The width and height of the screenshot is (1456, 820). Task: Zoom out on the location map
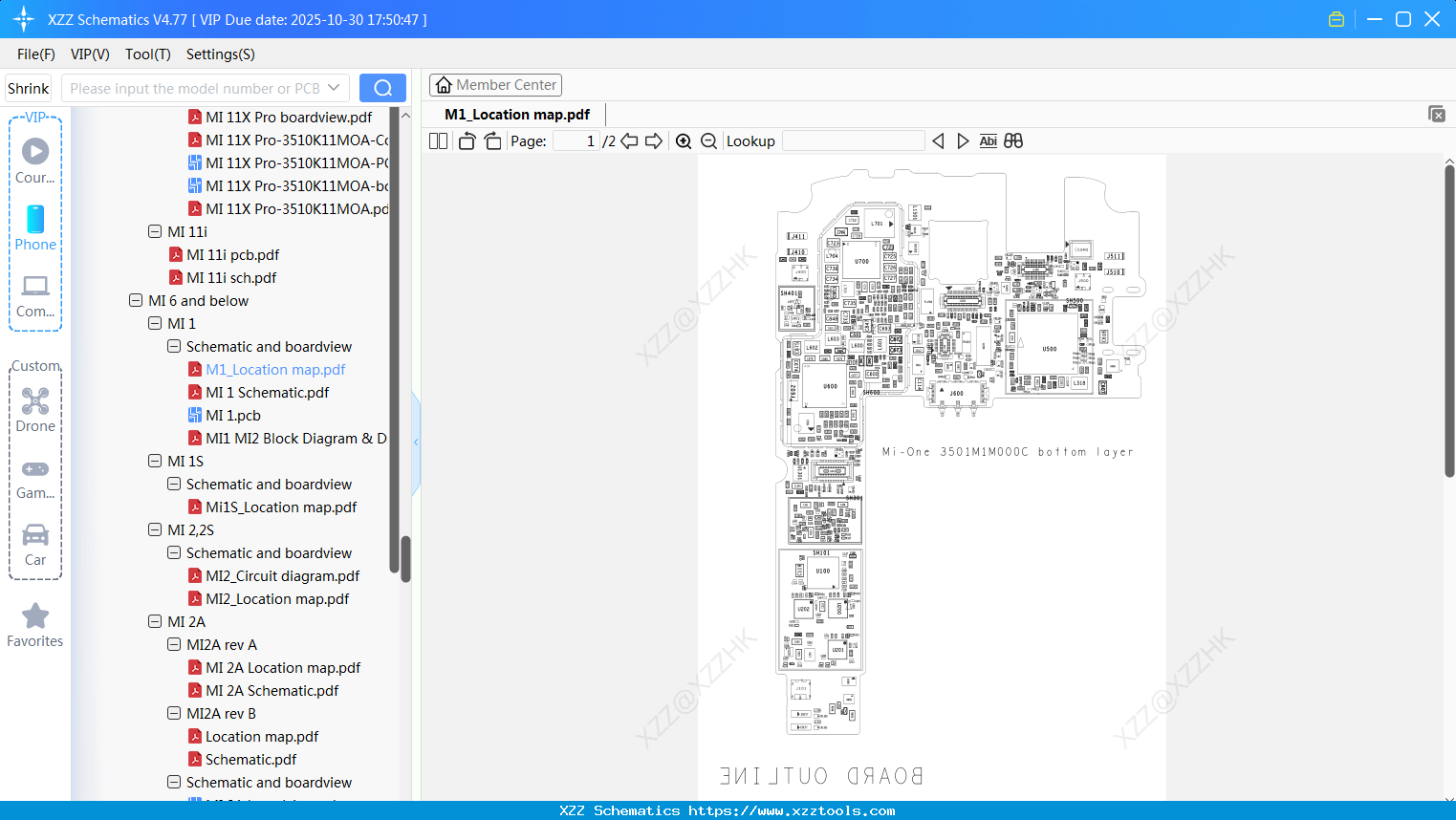(708, 140)
